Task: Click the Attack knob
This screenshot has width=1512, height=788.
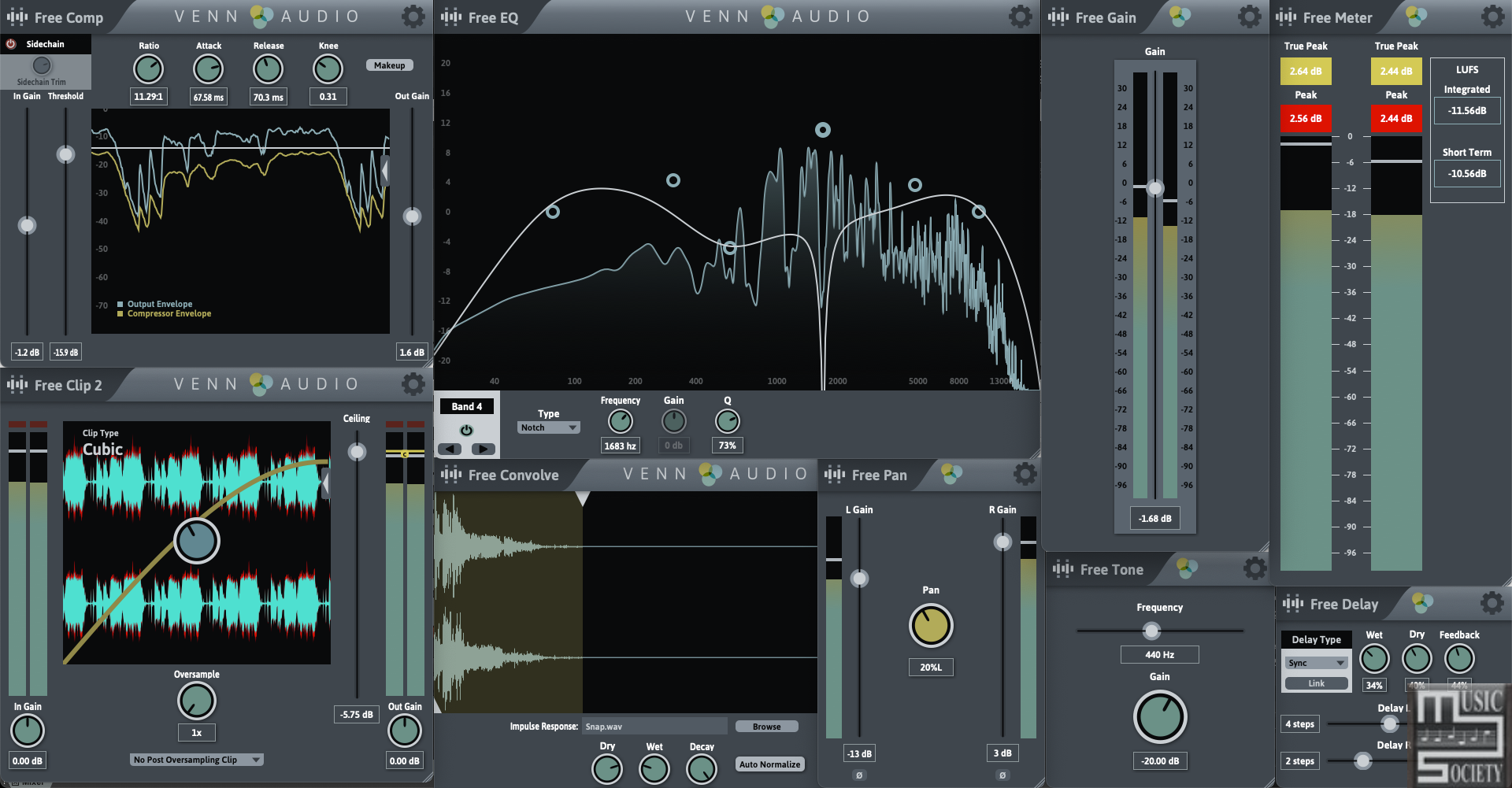Action: tap(209, 69)
